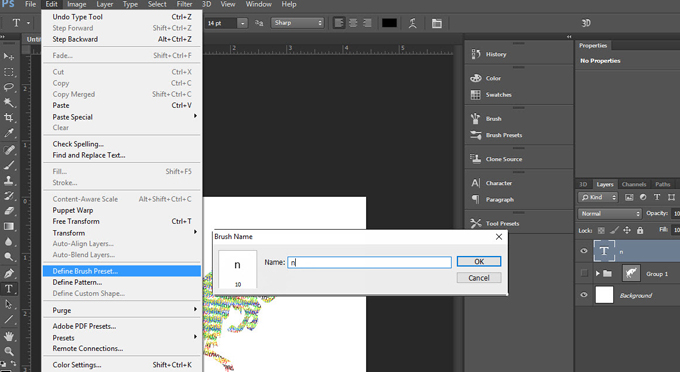Choose Define Brush Preset menu item
680x372 pixels.
click(x=122, y=271)
